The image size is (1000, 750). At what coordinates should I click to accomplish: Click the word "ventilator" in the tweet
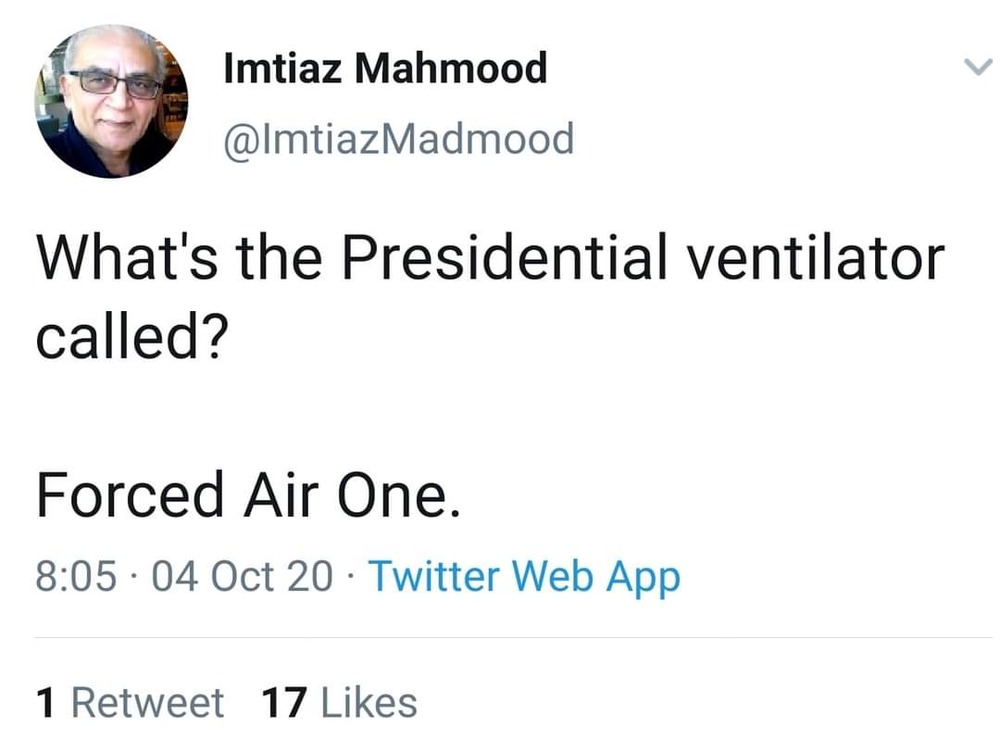[813, 259]
